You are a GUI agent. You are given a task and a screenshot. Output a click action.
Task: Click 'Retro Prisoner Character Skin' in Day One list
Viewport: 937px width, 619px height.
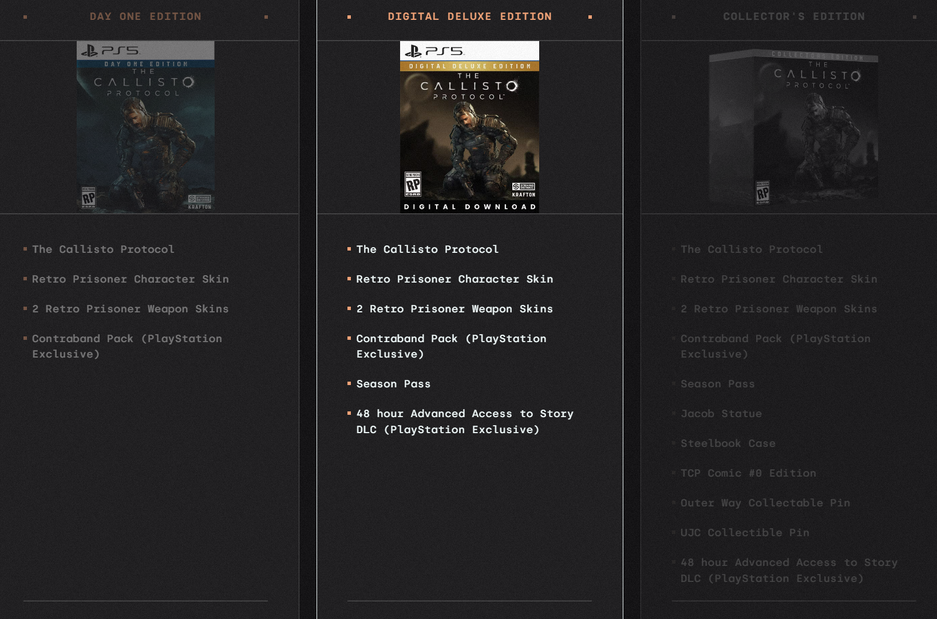tap(130, 279)
